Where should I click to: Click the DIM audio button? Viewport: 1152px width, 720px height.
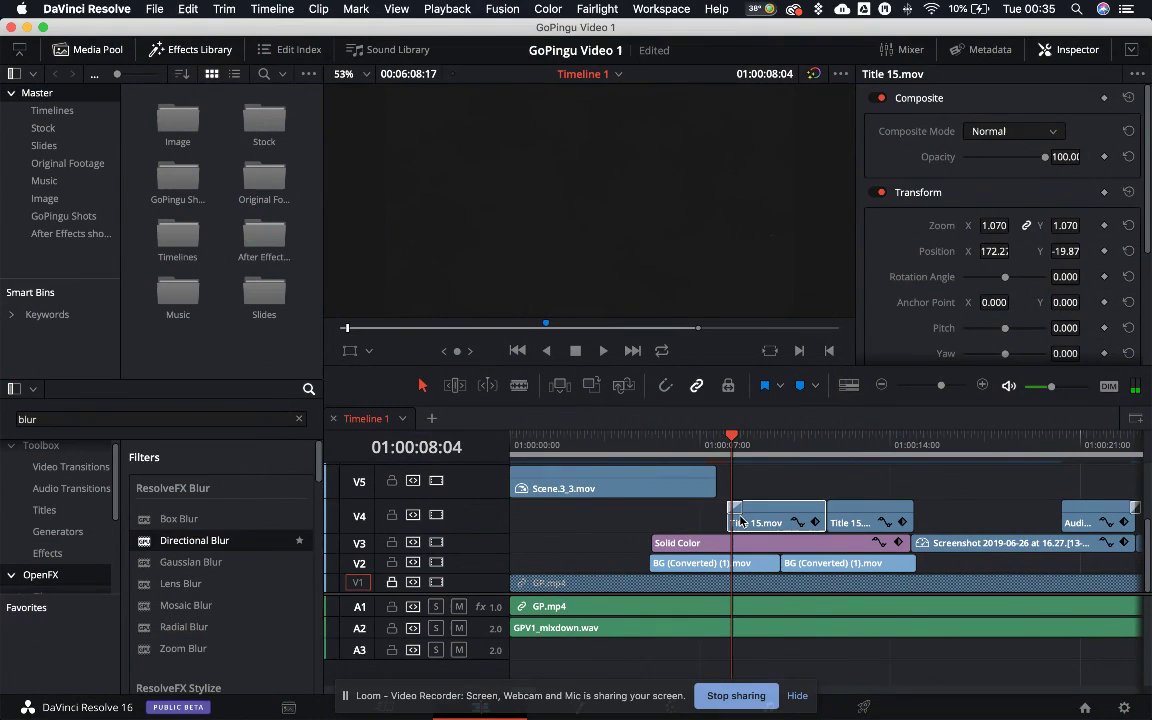click(x=1109, y=386)
